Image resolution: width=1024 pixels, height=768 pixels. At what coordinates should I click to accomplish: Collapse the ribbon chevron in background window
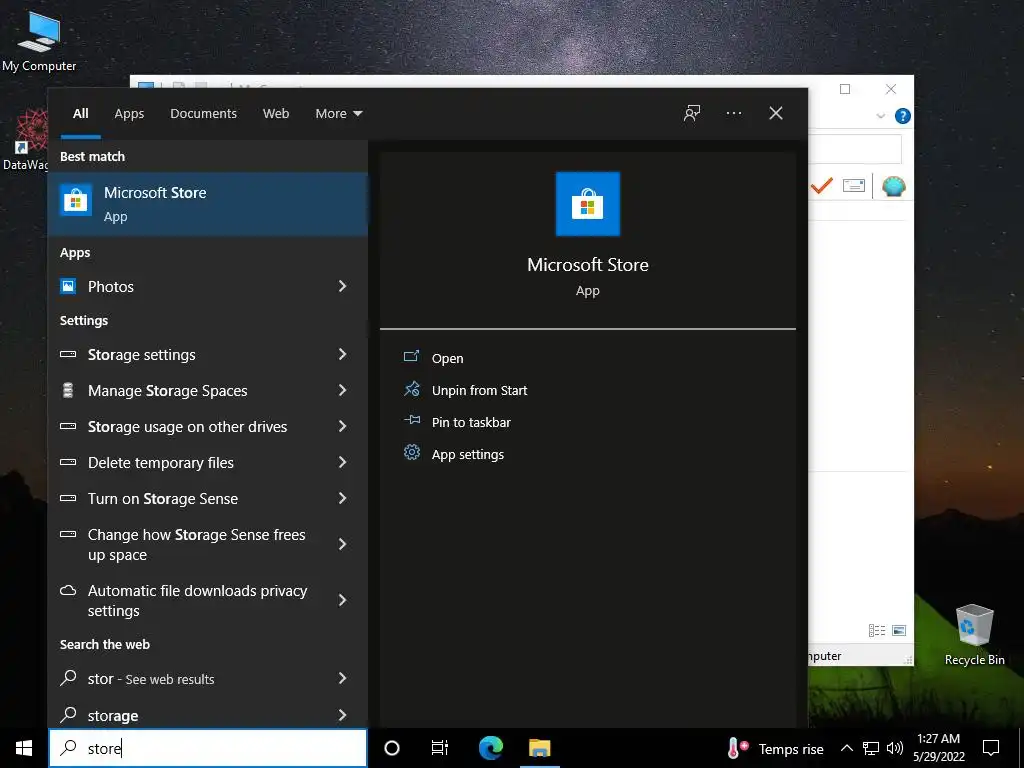880,116
